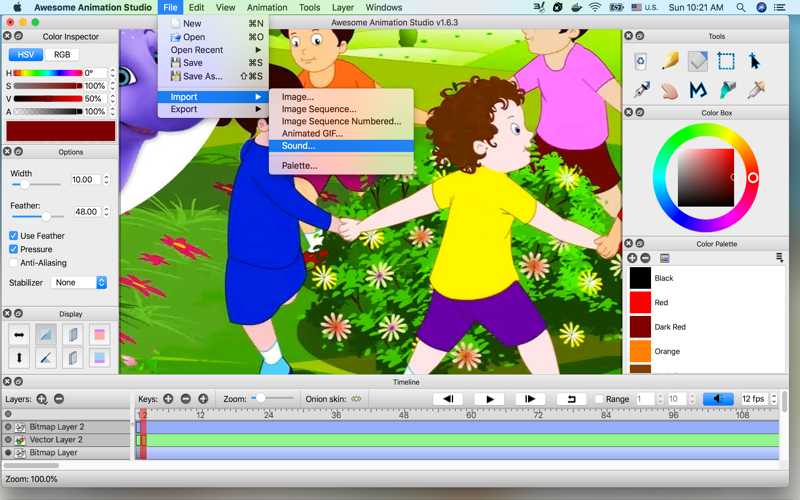
Task: Switch to RGB color mode
Action: (x=62, y=55)
